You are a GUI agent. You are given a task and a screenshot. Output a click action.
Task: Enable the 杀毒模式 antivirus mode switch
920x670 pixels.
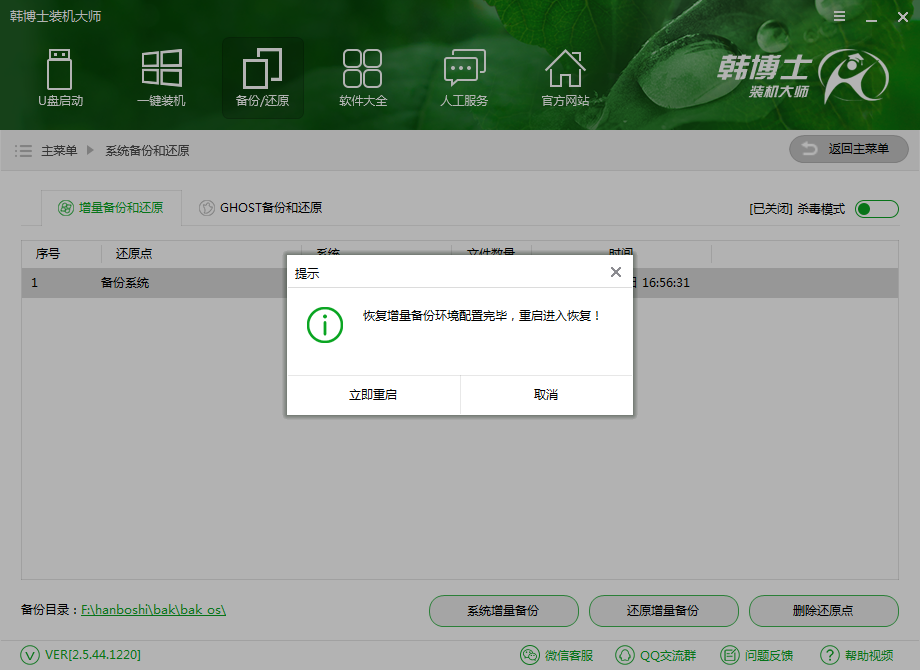(x=874, y=209)
